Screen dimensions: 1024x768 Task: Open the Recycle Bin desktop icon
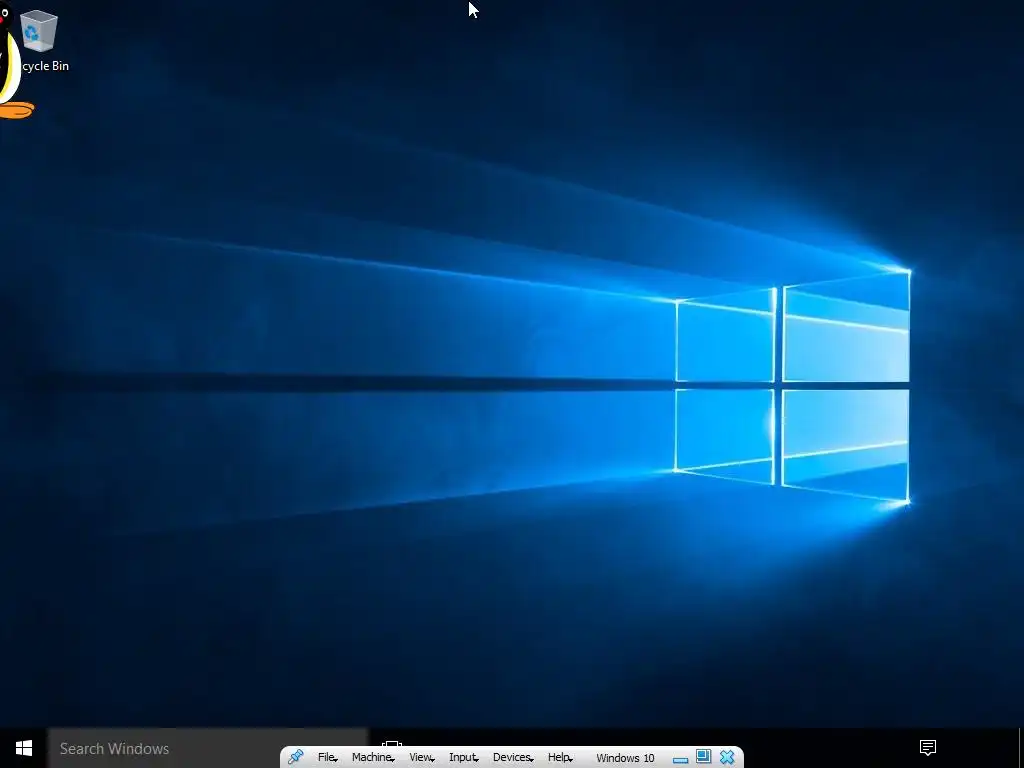click(40, 40)
